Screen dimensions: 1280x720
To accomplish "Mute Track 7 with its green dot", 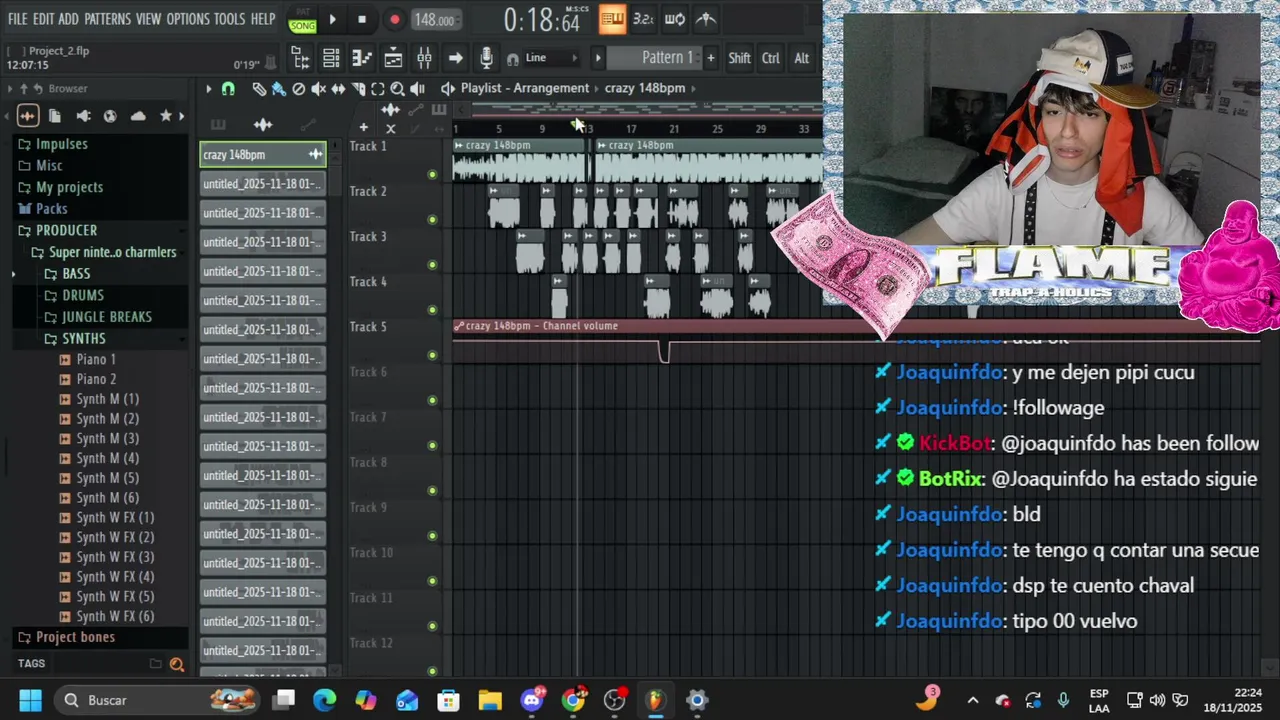I will tap(432, 446).
